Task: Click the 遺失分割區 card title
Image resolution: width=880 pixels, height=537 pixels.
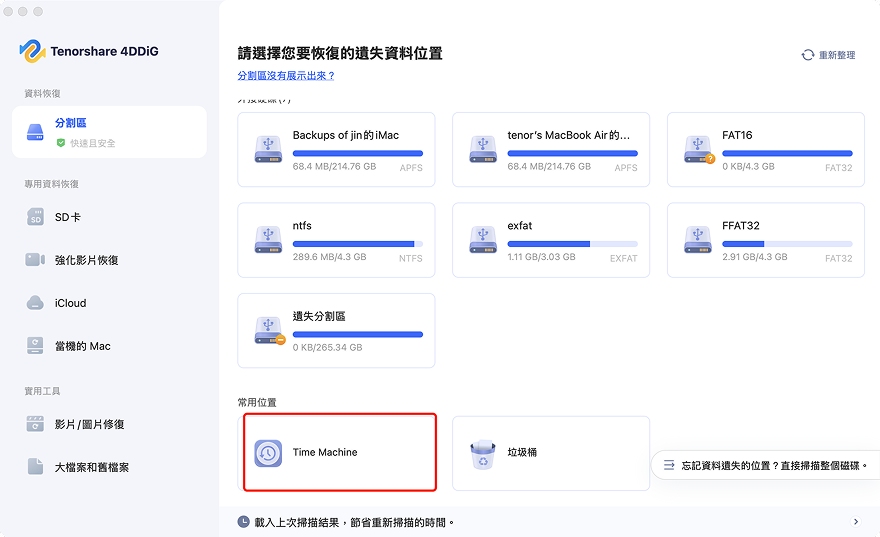Action: click(x=319, y=316)
